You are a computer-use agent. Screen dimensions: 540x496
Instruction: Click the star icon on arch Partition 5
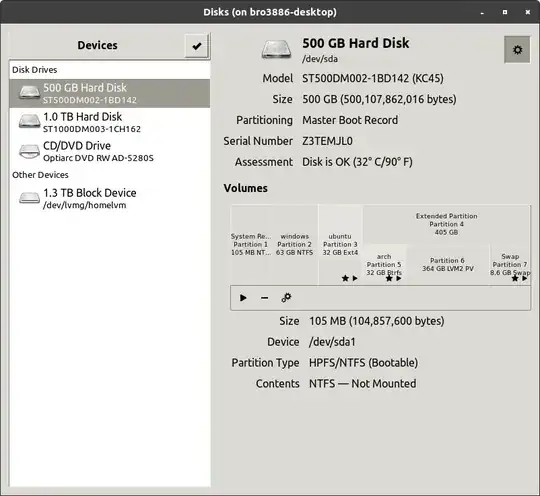(389, 278)
